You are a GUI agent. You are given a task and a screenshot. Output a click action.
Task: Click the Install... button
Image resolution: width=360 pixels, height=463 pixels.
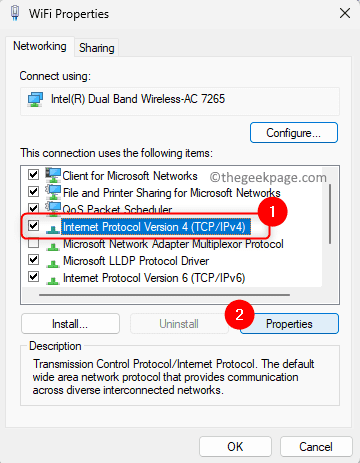[70, 324]
